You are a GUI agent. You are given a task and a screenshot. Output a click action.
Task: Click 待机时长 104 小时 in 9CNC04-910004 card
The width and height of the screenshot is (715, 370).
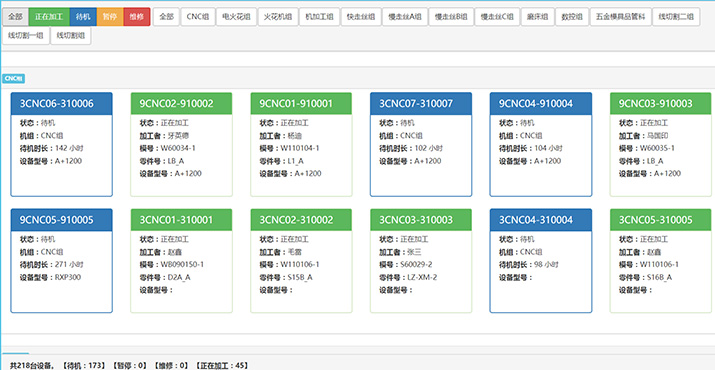tap(531, 148)
